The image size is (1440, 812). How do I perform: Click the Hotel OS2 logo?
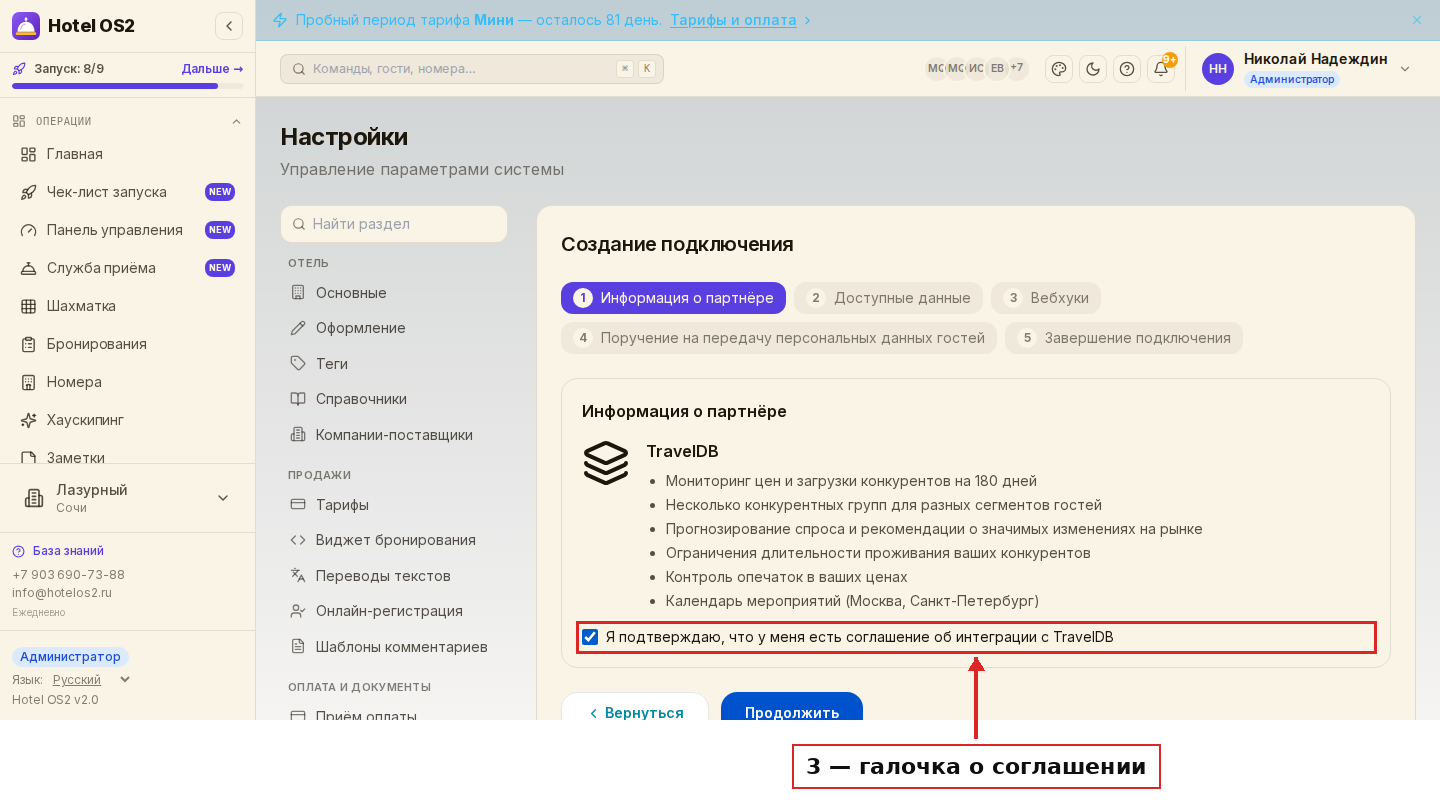click(x=26, y=26)
